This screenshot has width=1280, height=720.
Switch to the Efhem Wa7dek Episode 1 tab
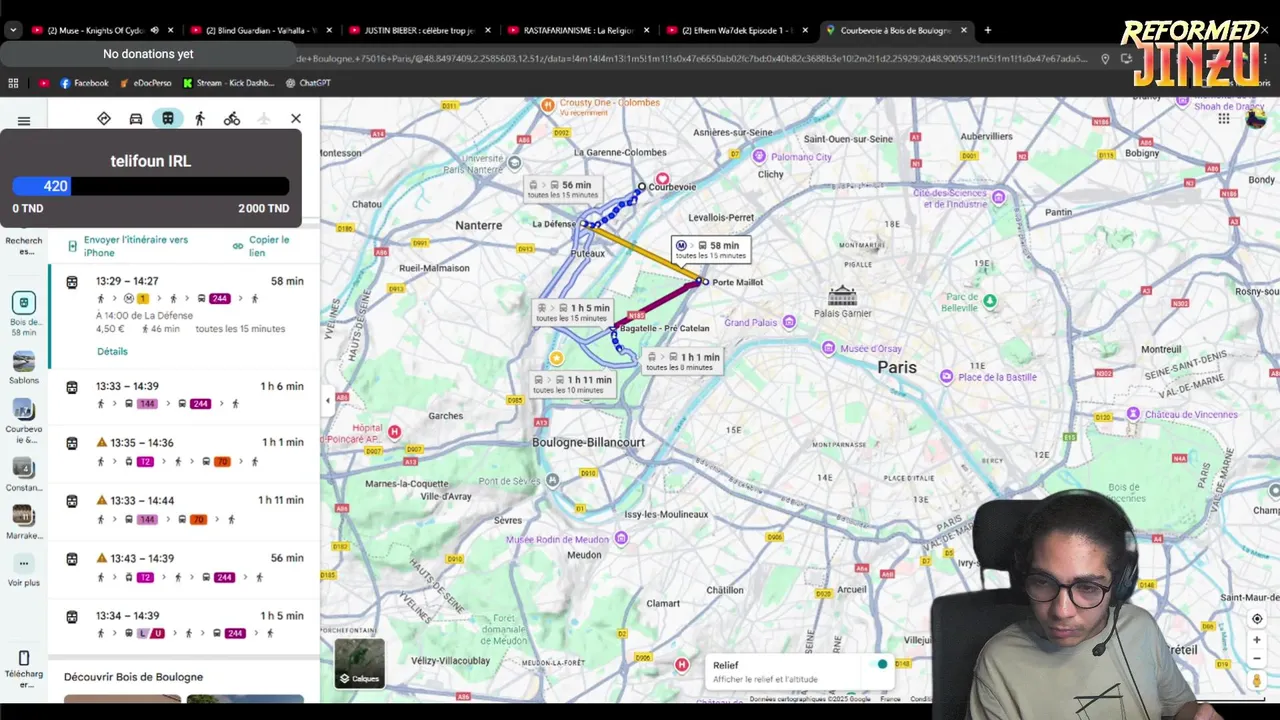click(736, 30)
